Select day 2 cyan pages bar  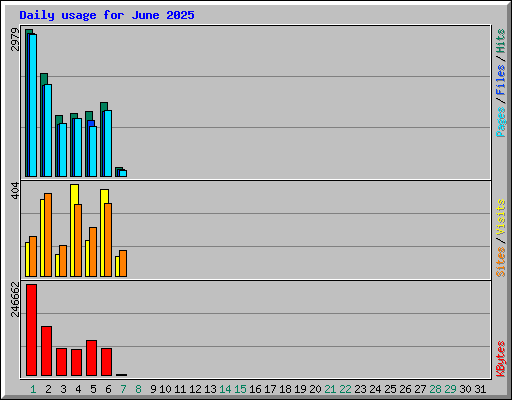[48, 131]
